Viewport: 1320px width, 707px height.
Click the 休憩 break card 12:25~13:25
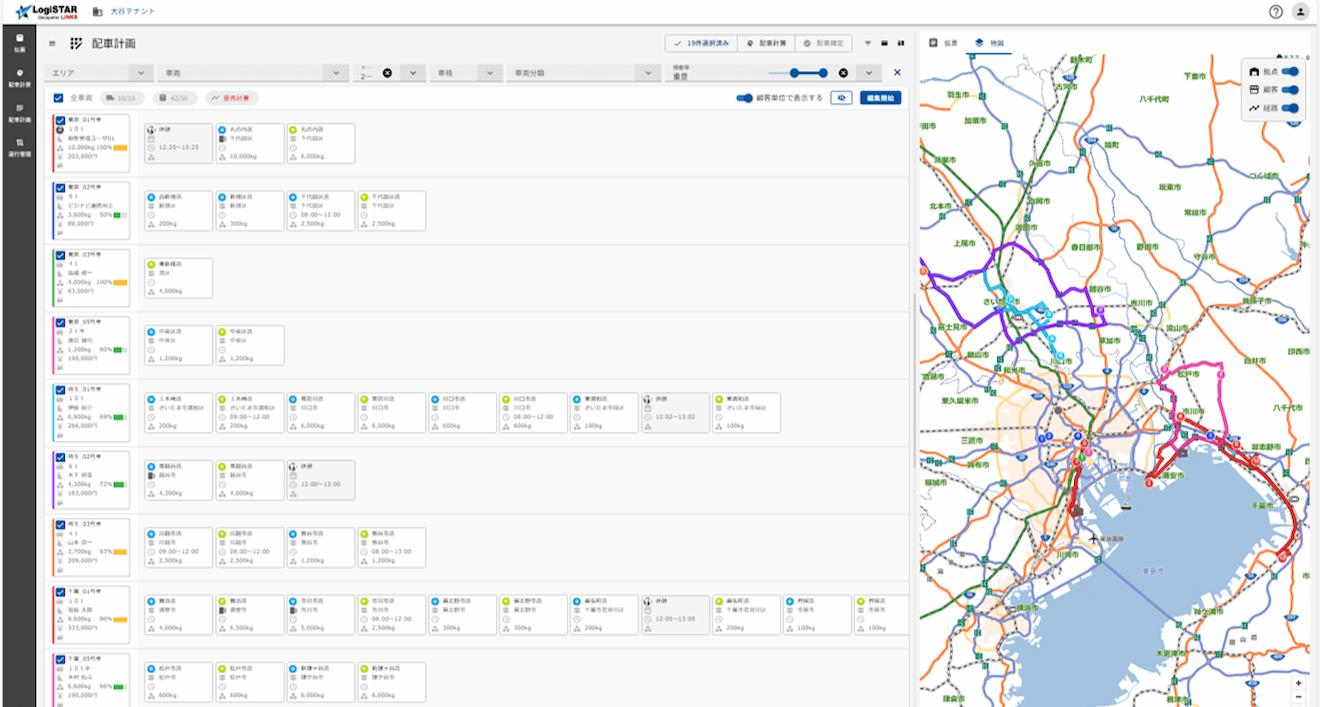[x=179, y=144]
